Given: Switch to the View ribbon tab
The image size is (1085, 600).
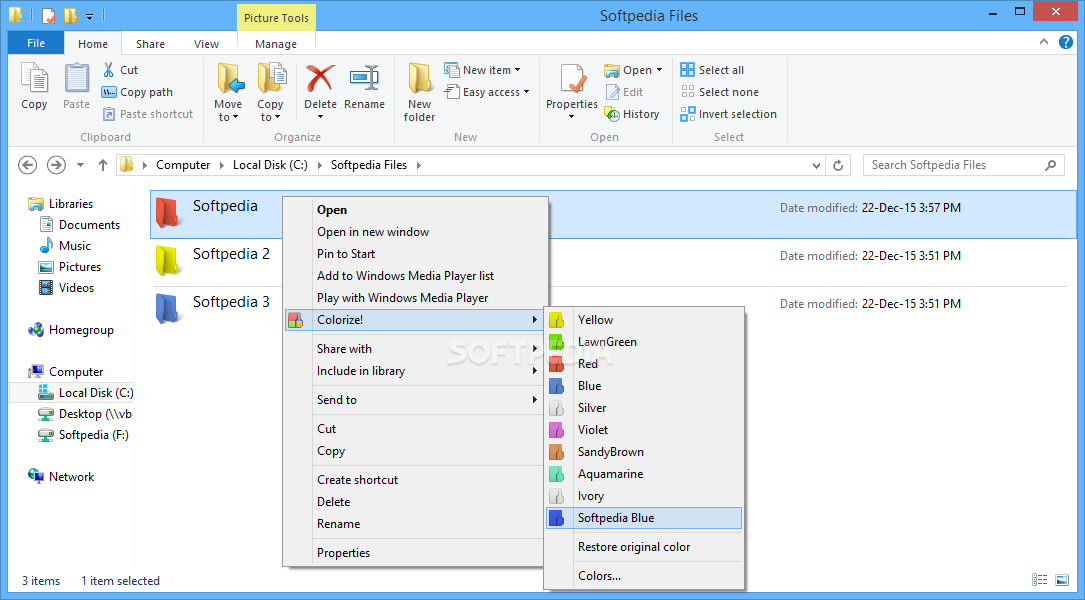Looking at the screenshot, I should [206, 44].
